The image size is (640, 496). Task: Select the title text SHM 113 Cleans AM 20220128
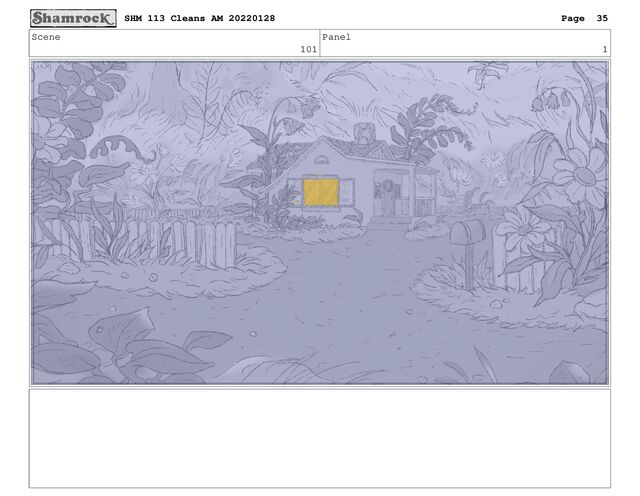tap(200, 18)
